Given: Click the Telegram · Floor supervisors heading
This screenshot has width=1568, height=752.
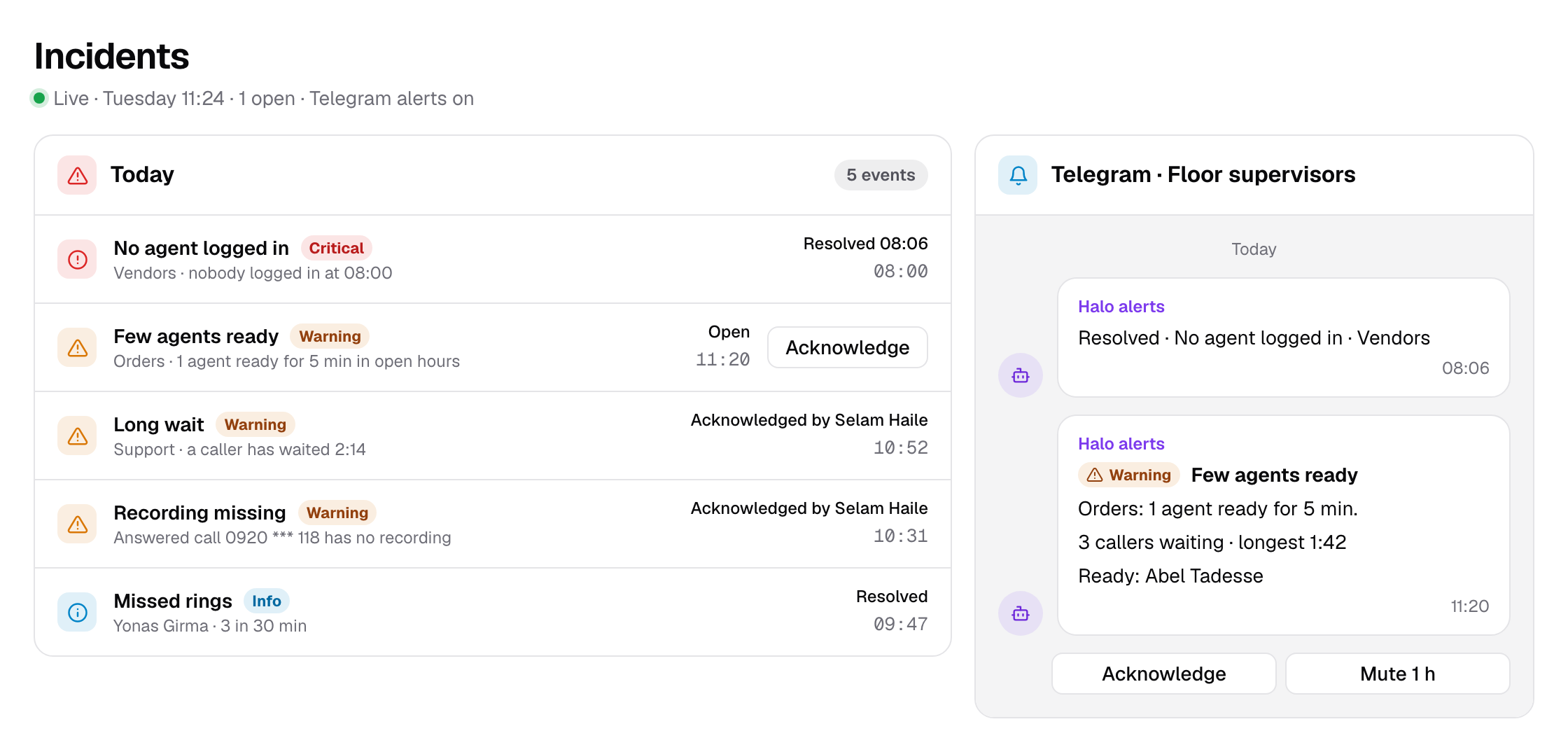Looking at the screenshot, I should pos(1203,174).
